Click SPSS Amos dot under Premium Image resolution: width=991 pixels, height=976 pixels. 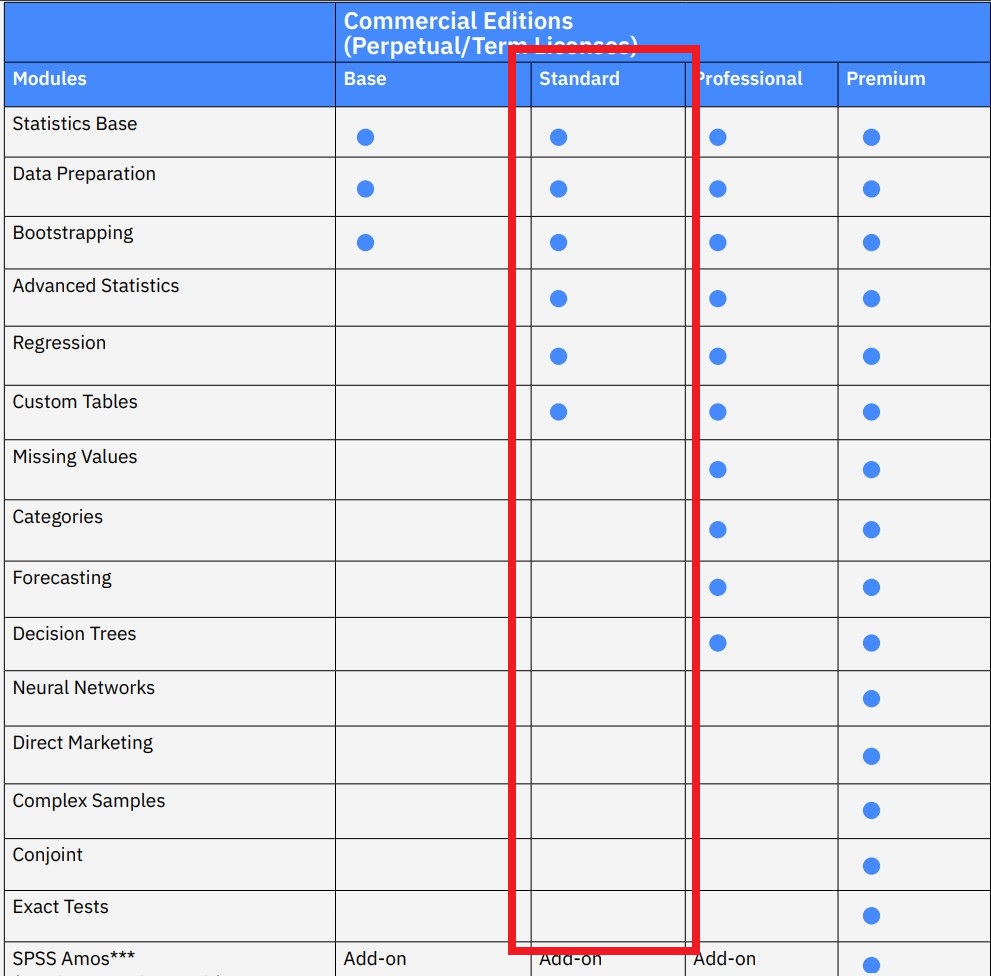[871, 965]
